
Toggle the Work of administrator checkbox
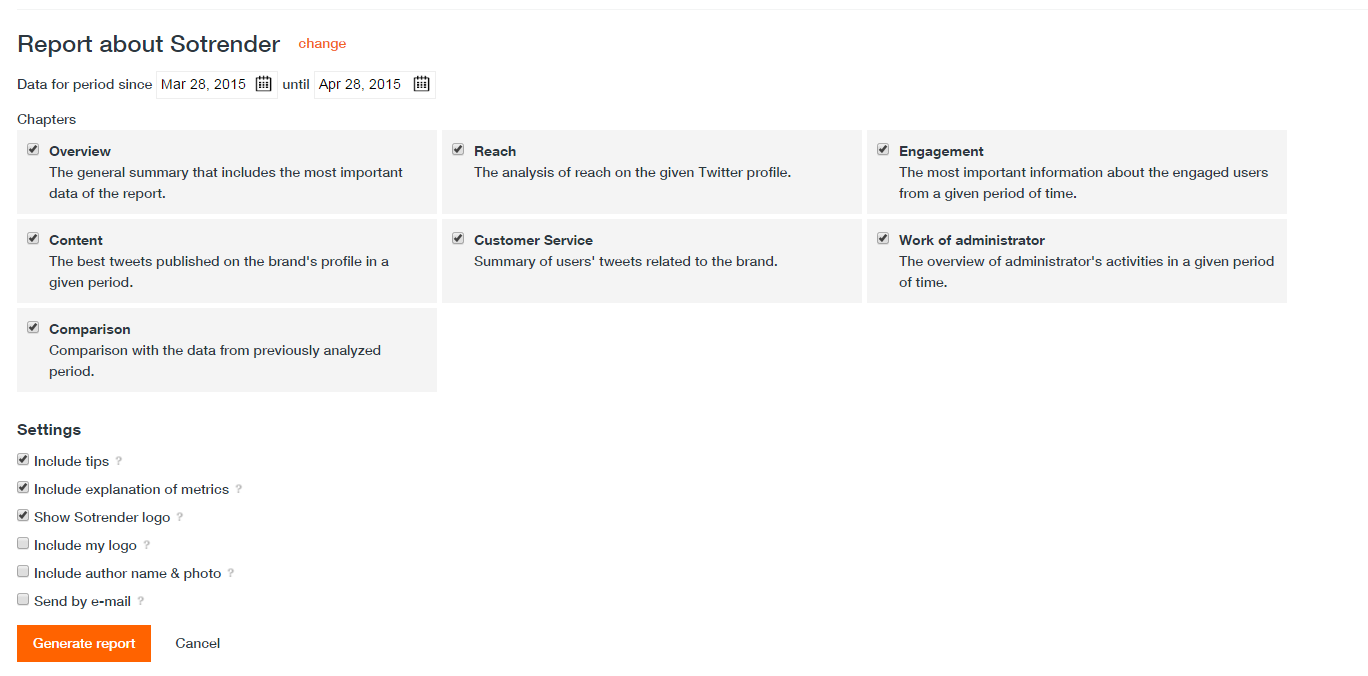pyautogui.click(x=883, y=239)
